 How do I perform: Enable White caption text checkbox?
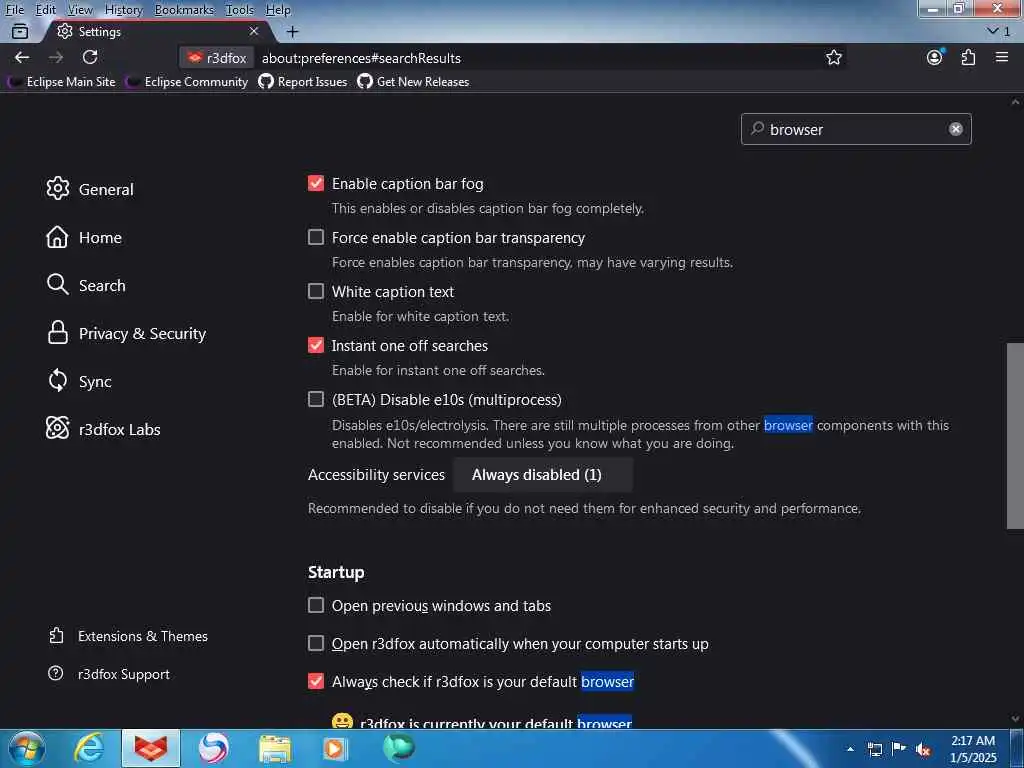click(316, 291)
